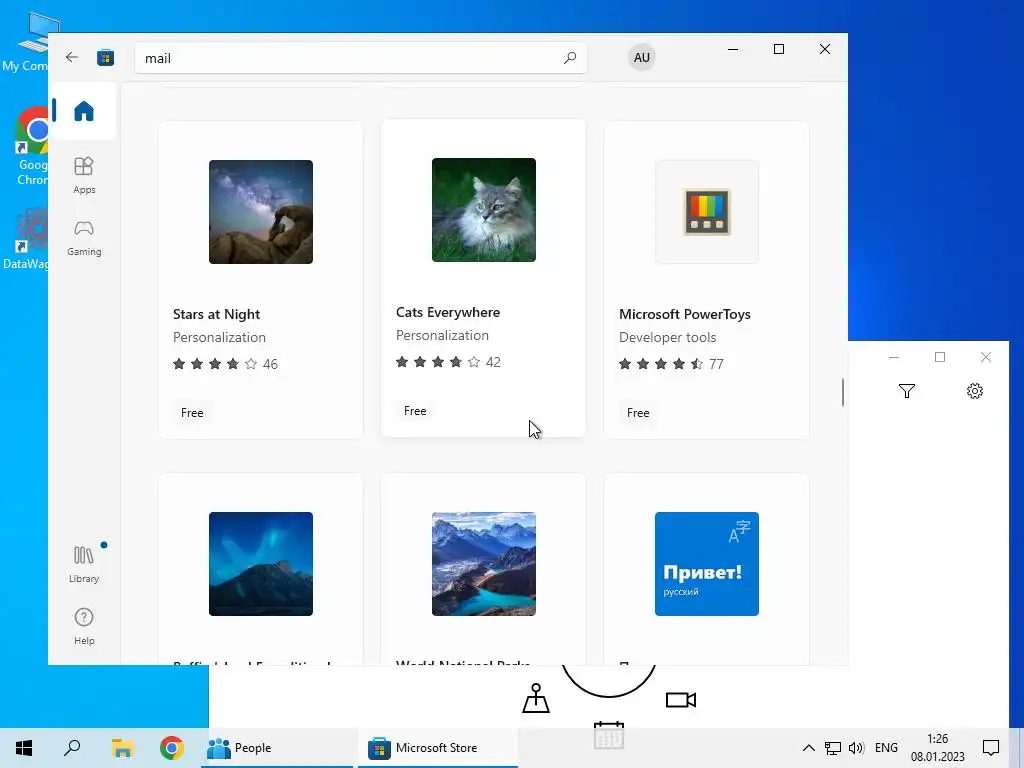1024x768 pixels.
Task: Minimize the Microsoft Store window
Action: pos(733,49)
